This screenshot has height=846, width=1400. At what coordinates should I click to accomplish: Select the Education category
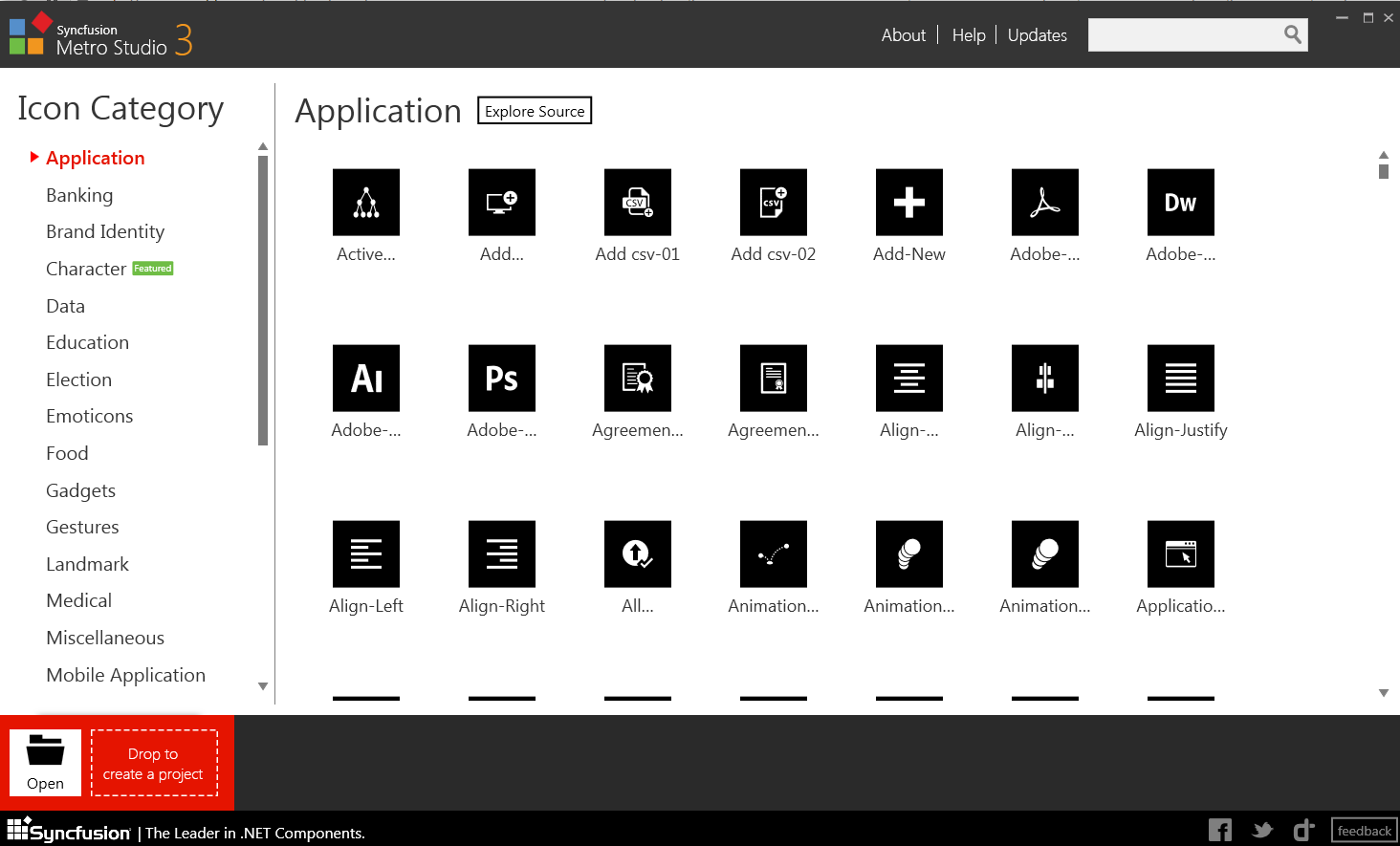click(x=87, y=342)
